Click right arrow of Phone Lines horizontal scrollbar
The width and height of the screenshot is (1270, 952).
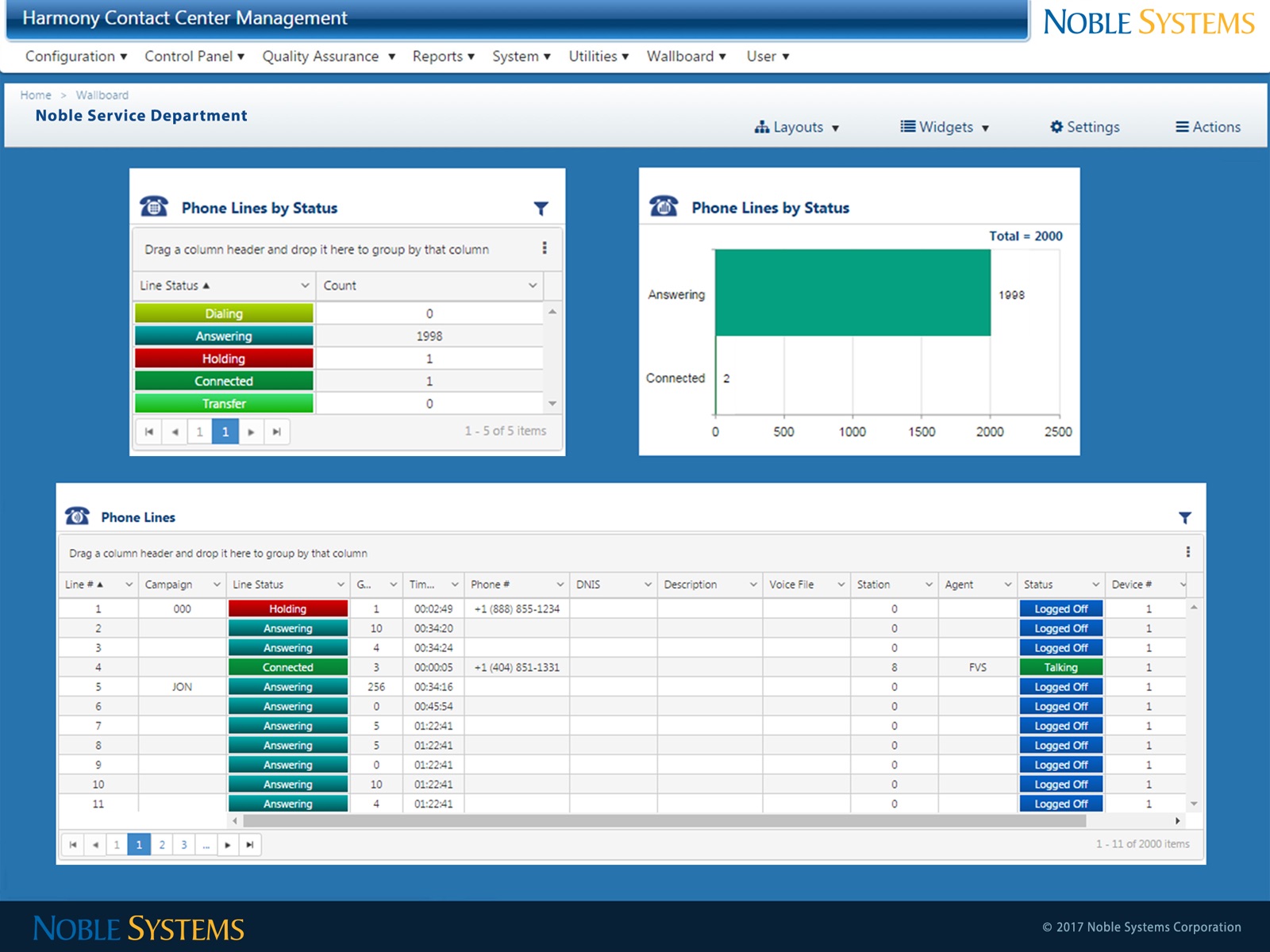(x=1177, y=821)
